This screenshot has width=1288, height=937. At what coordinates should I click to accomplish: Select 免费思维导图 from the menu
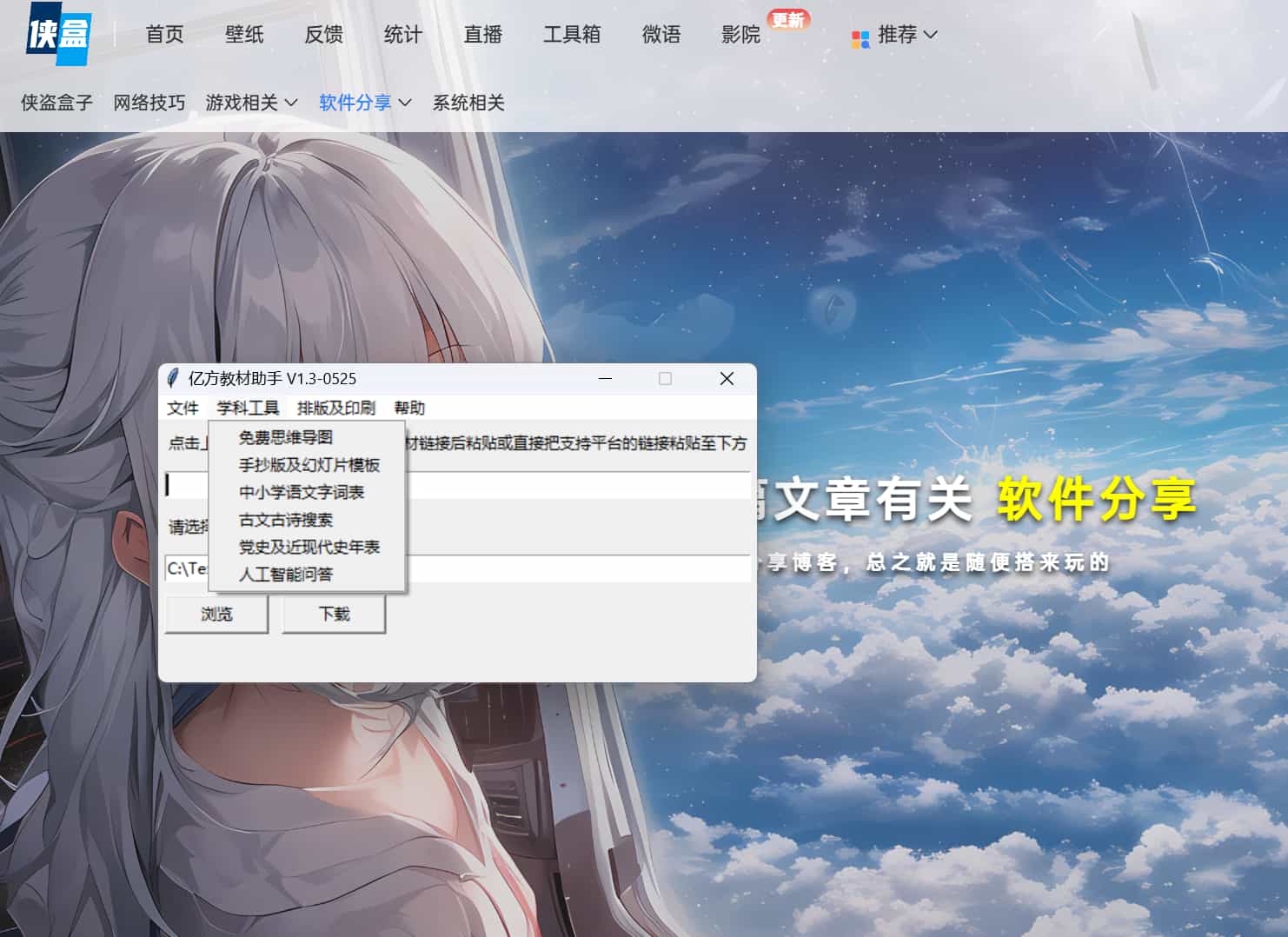coord(282,437)
